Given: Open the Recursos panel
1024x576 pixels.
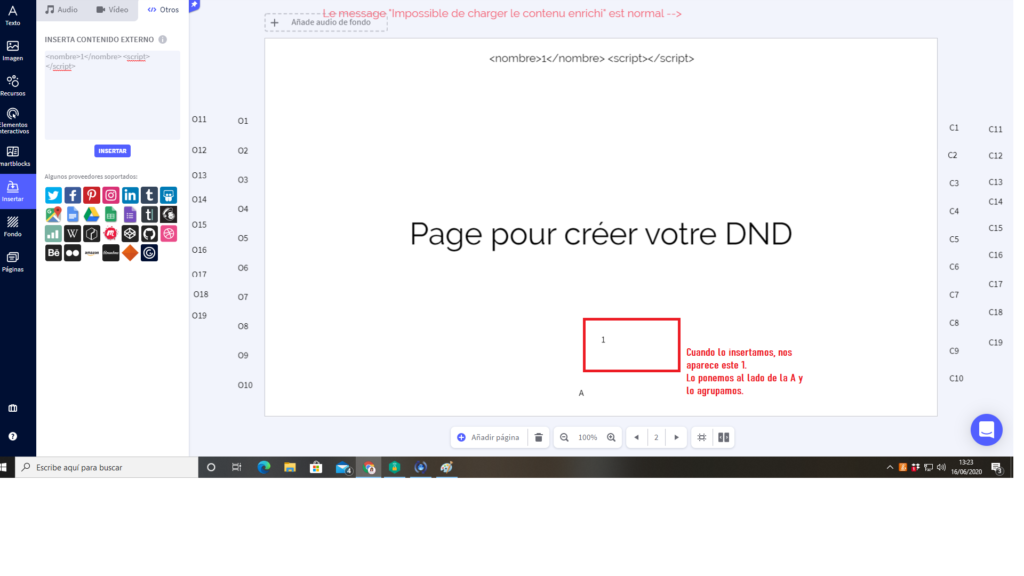Looking at the screenshot, I should point(13,85).
